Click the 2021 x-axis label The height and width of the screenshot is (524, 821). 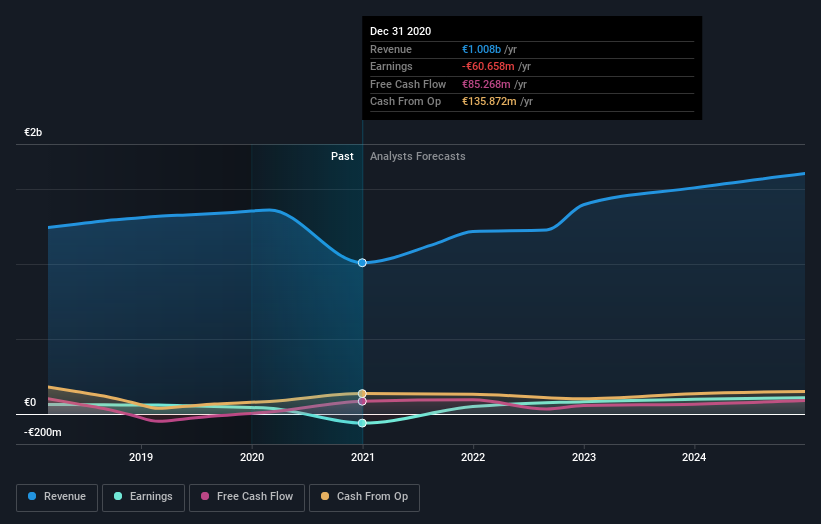[363, 457]
